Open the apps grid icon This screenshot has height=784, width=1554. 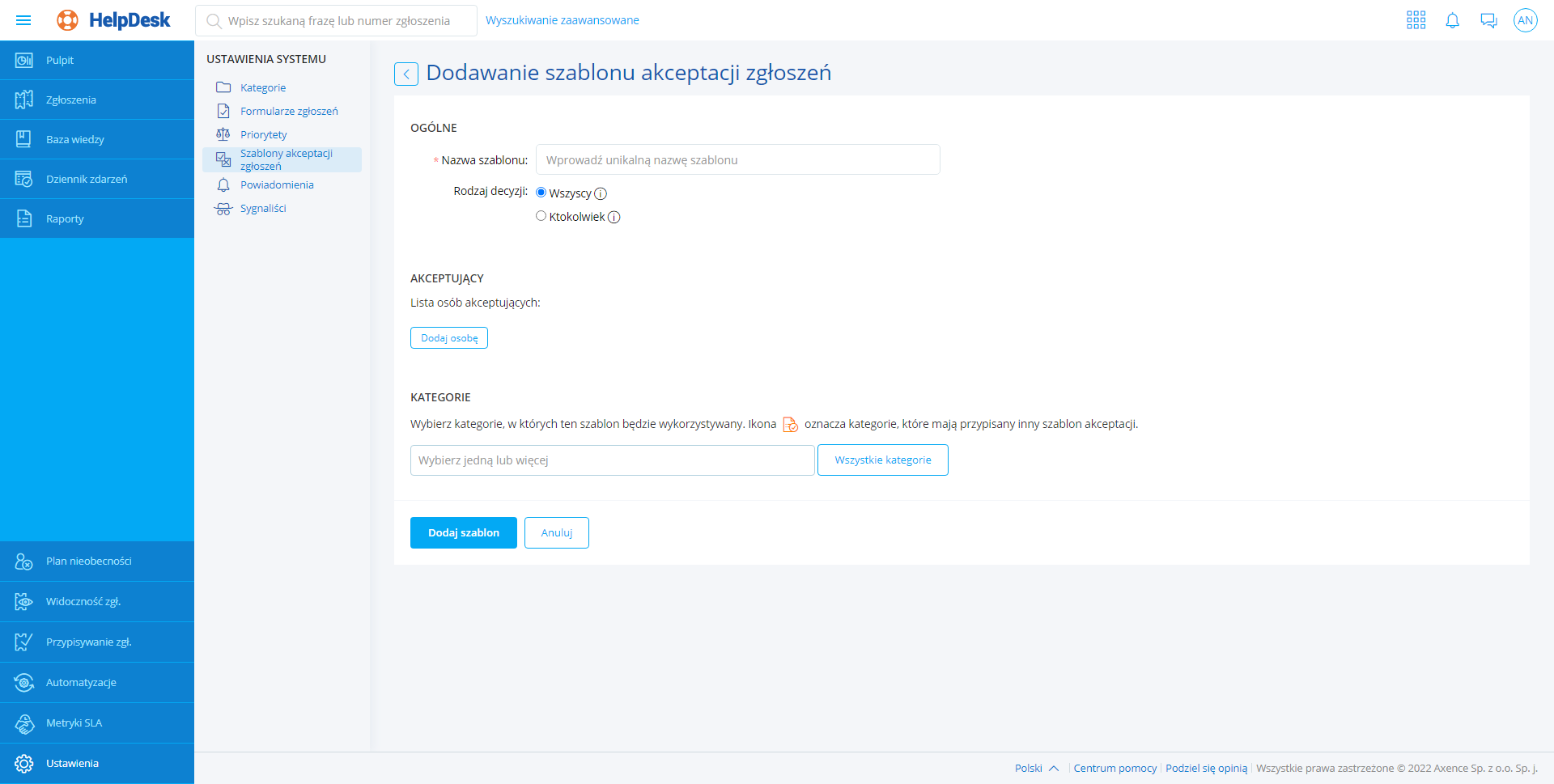coord(1416,20)
